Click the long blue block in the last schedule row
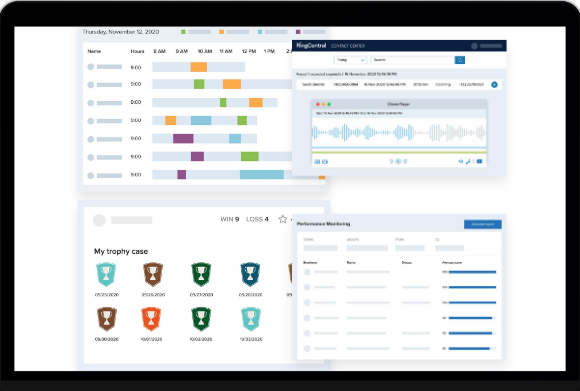 point(262,175)
